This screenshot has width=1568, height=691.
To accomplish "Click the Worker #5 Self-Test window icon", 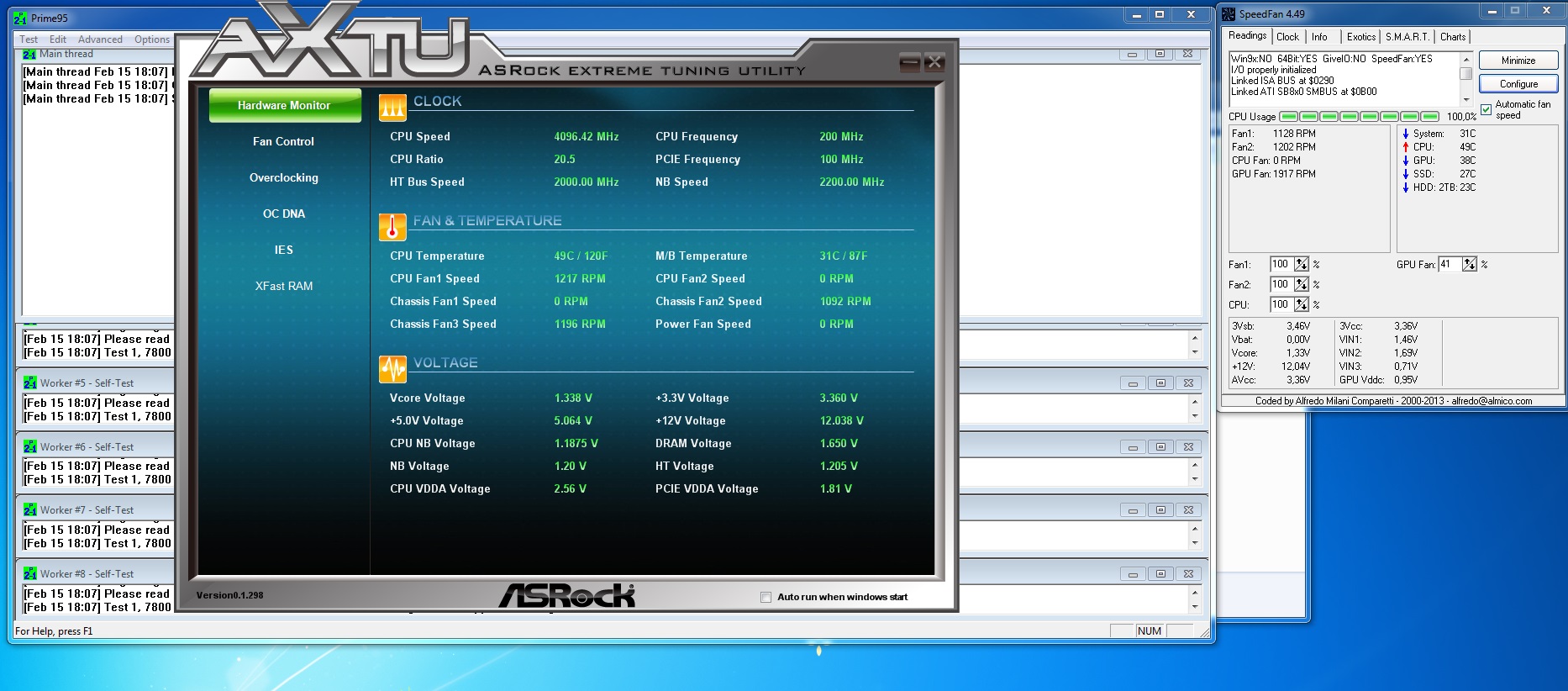I will point(30,383).
